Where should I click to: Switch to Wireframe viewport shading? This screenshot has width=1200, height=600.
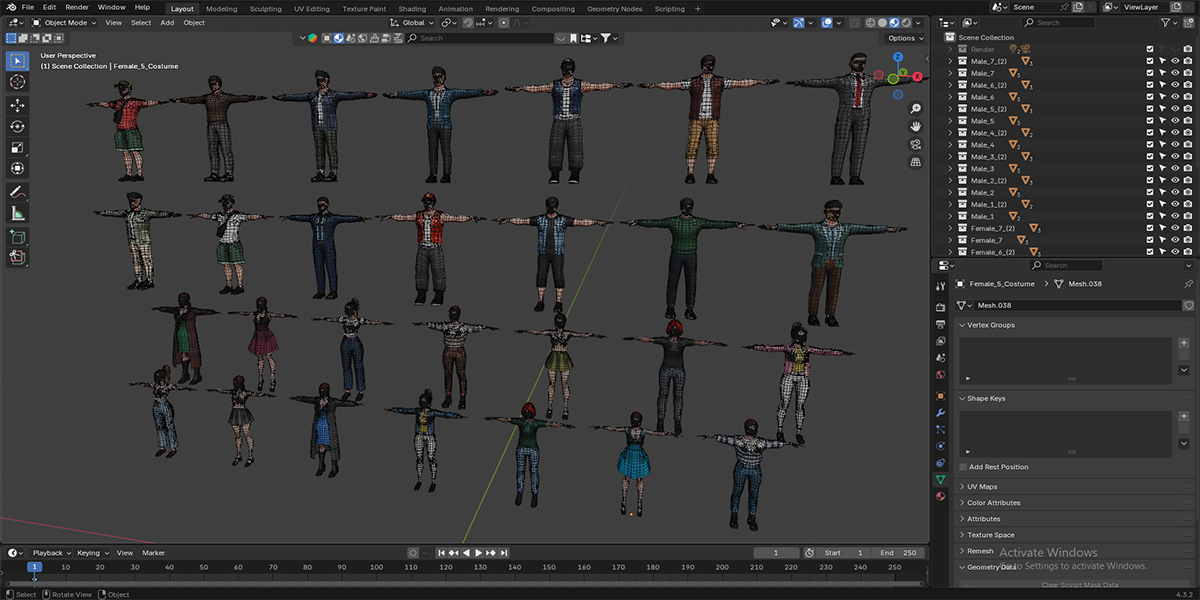tap(871, 22)
